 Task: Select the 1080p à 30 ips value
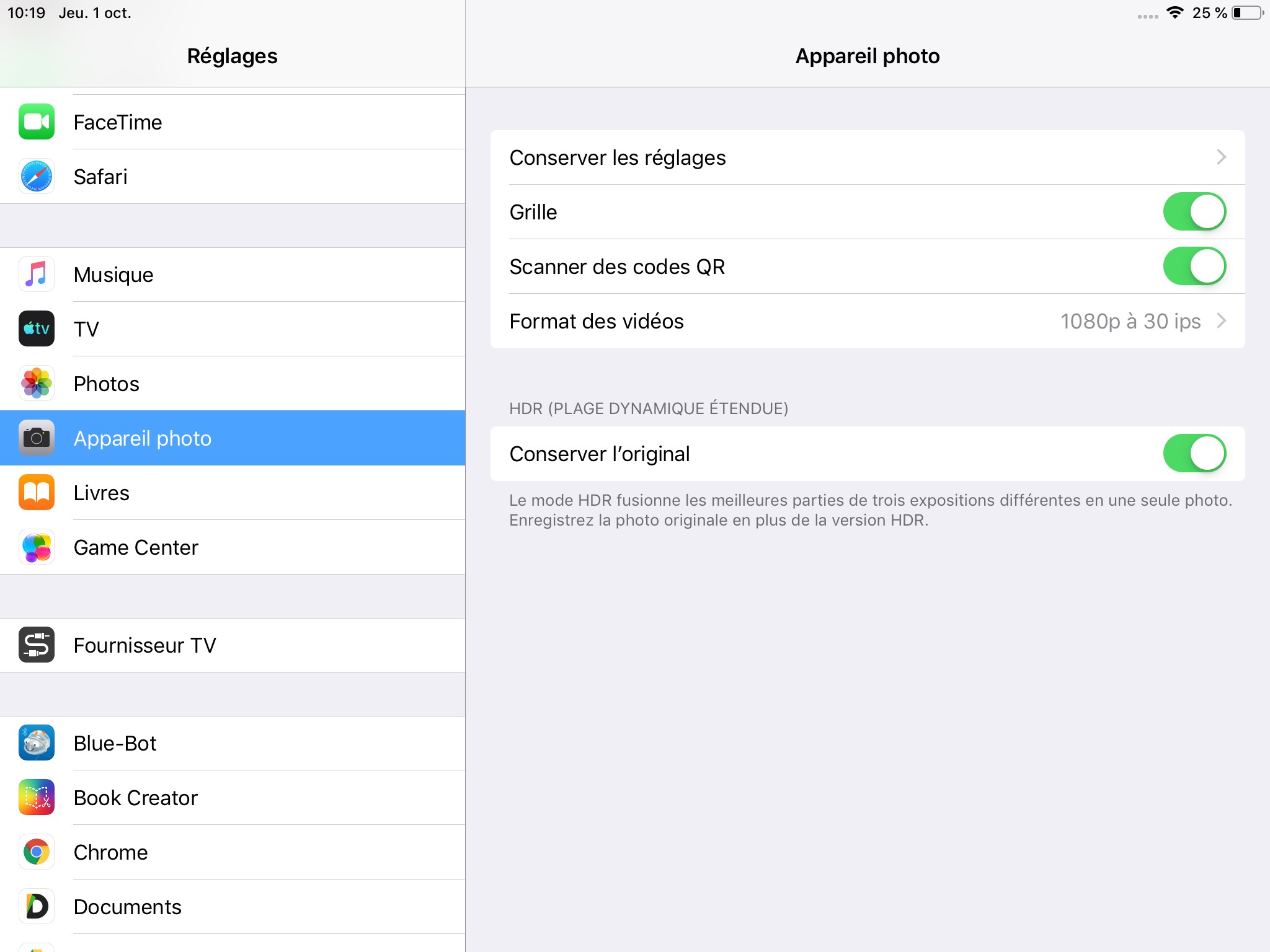[x=1130, y=321]
